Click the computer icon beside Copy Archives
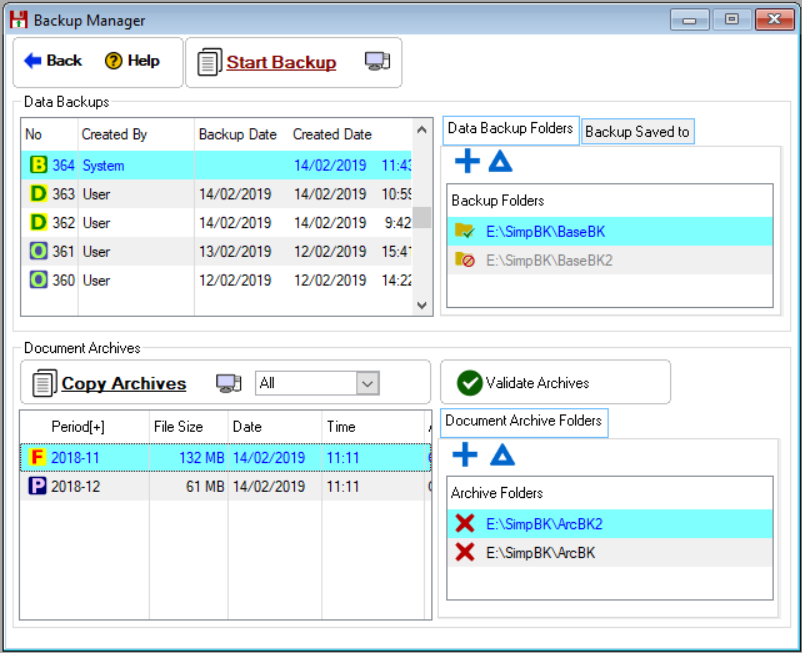This screenshot has height=653, width=802. coord(228,383)
